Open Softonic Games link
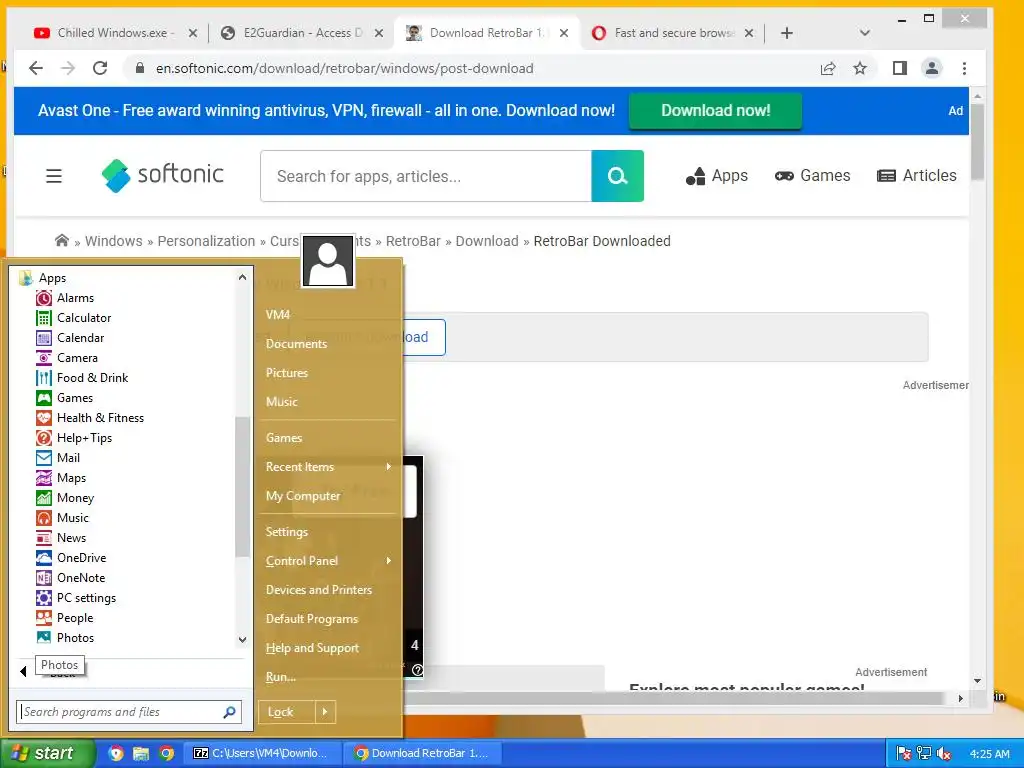Viewport: 1024px width, 768px height. click(x=812, y=176)
